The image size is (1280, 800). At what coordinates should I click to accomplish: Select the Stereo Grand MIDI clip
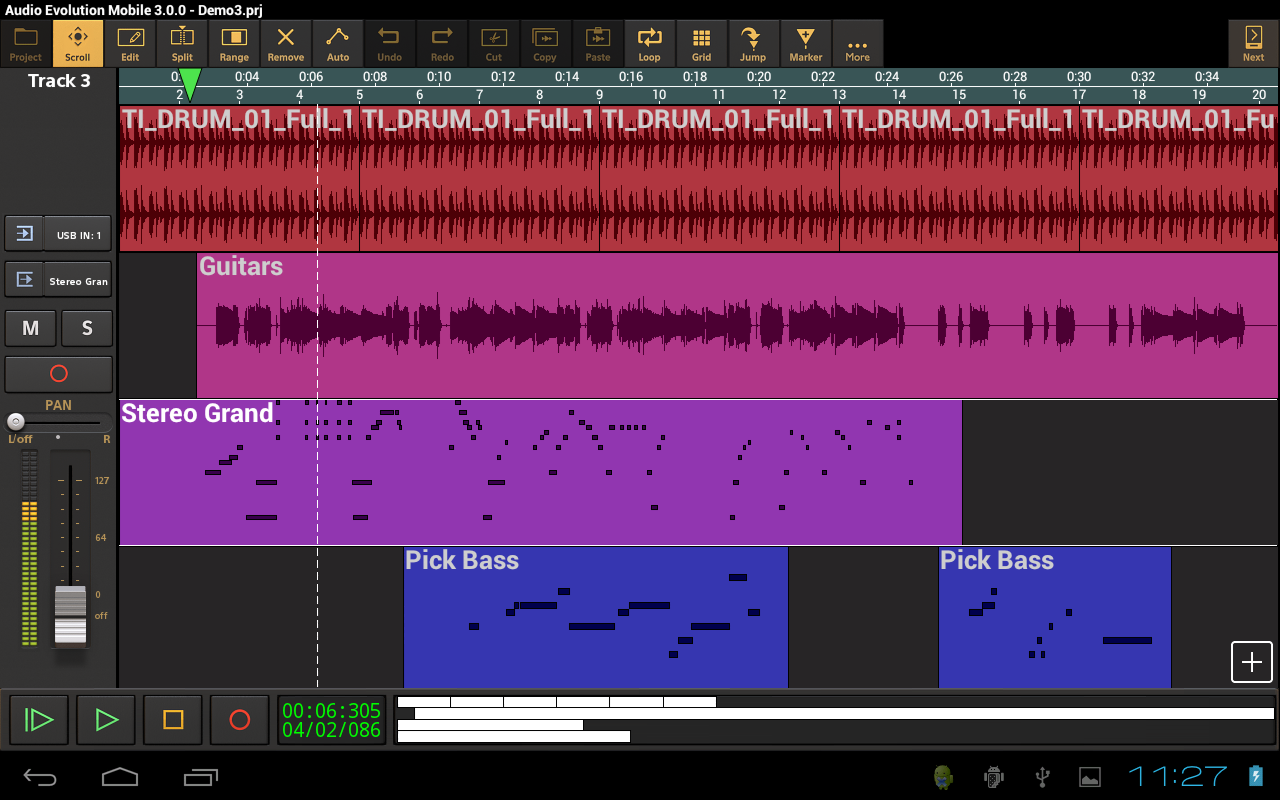coord(540,472)
